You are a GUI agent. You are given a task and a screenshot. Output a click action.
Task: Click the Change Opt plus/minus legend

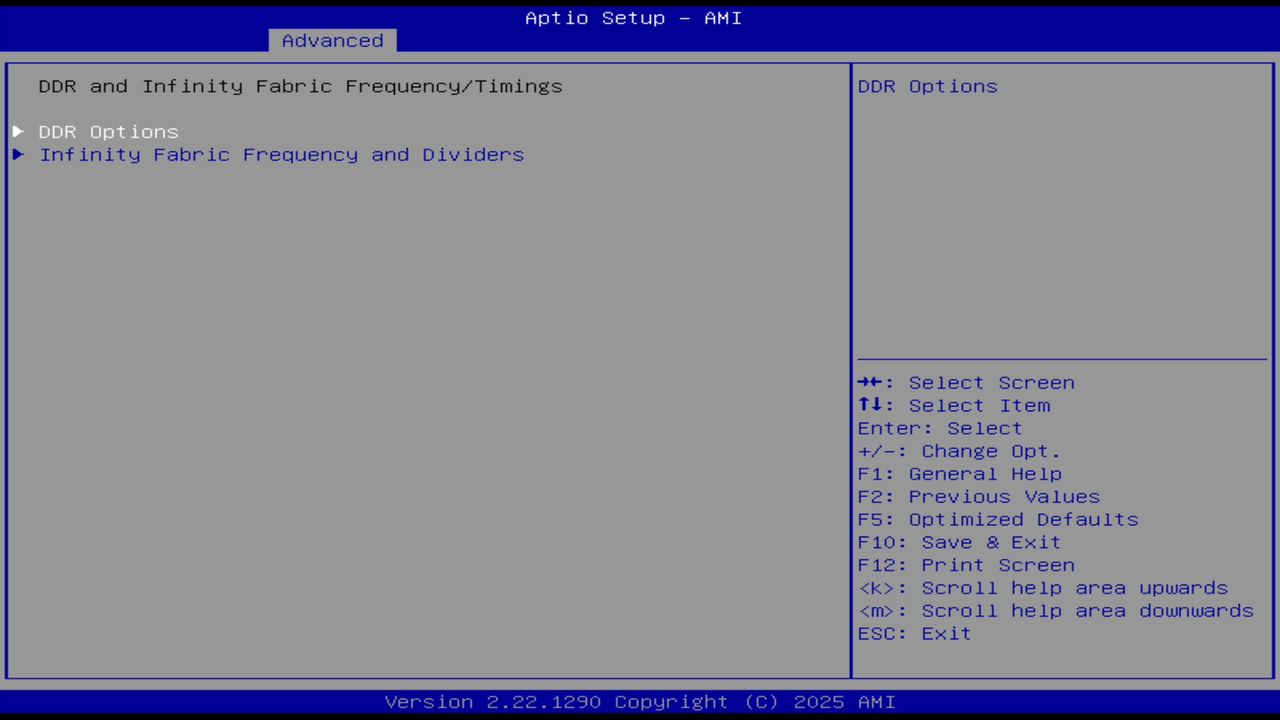point(956,451)
